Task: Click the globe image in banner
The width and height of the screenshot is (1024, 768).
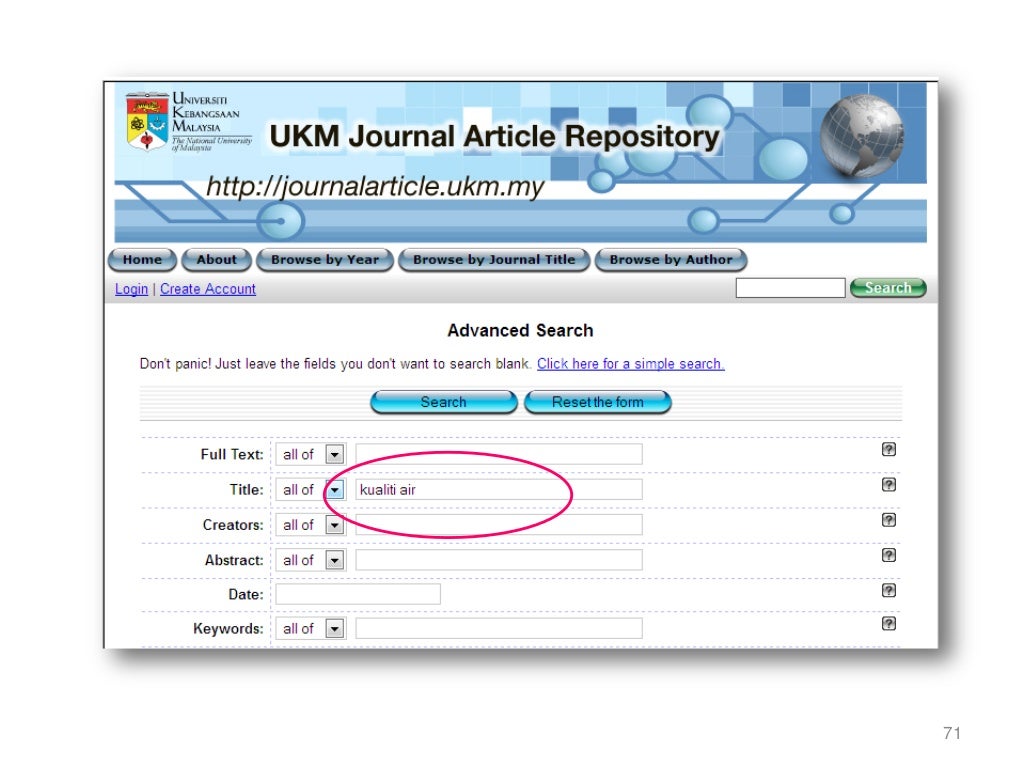Action: (861, 136)
